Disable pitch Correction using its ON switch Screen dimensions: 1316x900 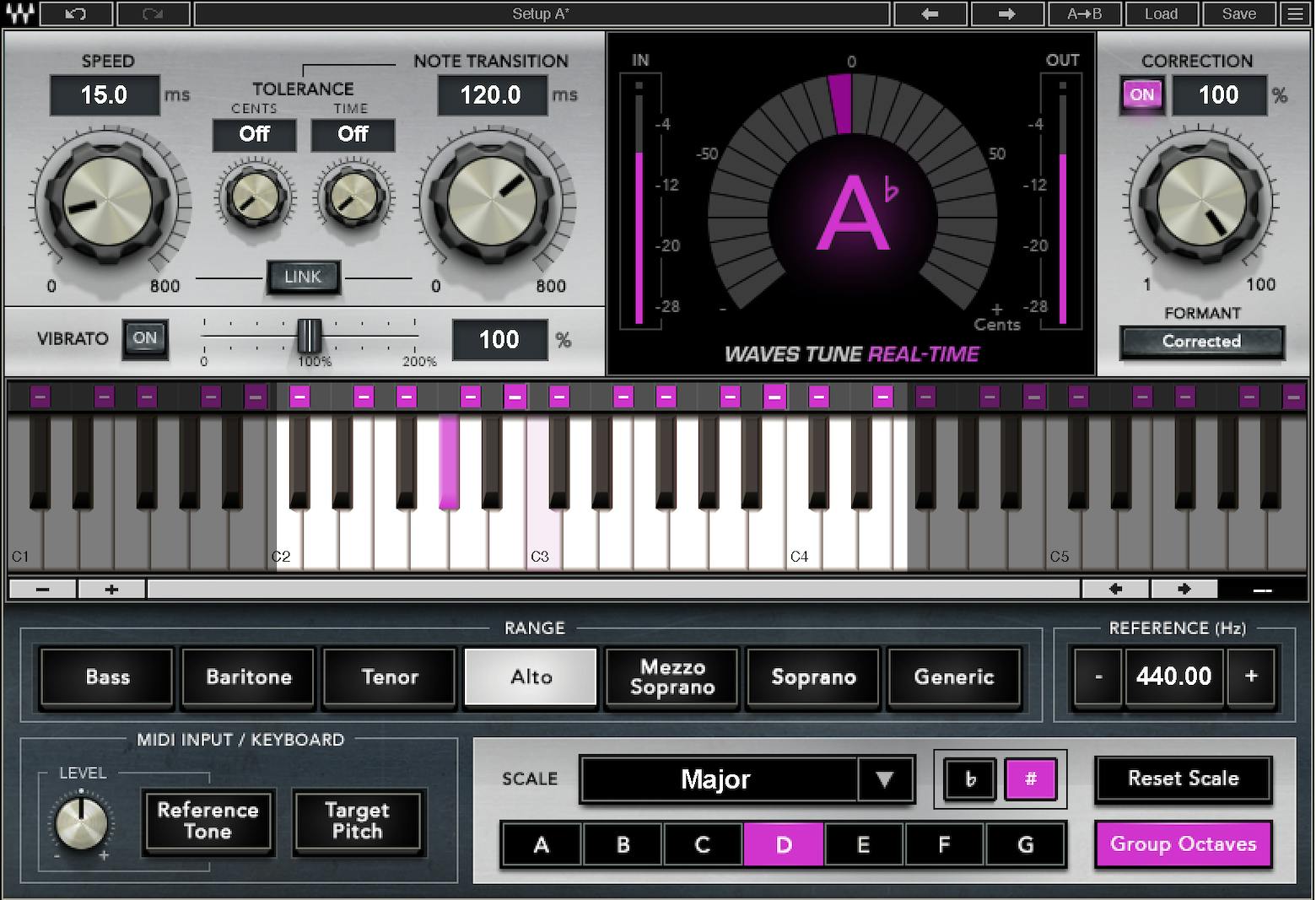pyautogui.click(x=1141, y=95)
